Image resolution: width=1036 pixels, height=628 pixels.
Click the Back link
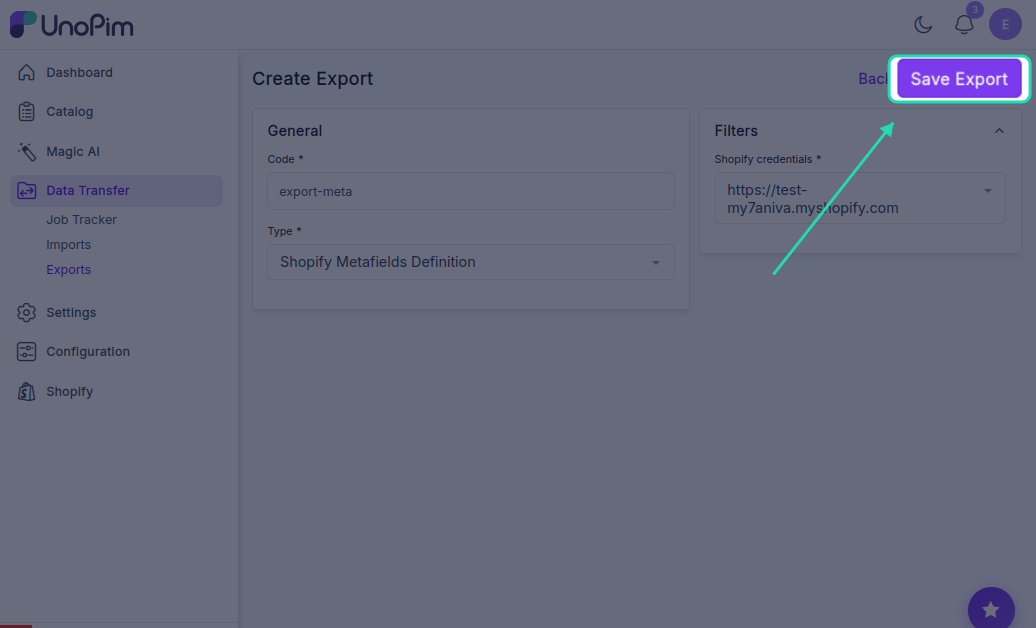click(x=873, y=79)
